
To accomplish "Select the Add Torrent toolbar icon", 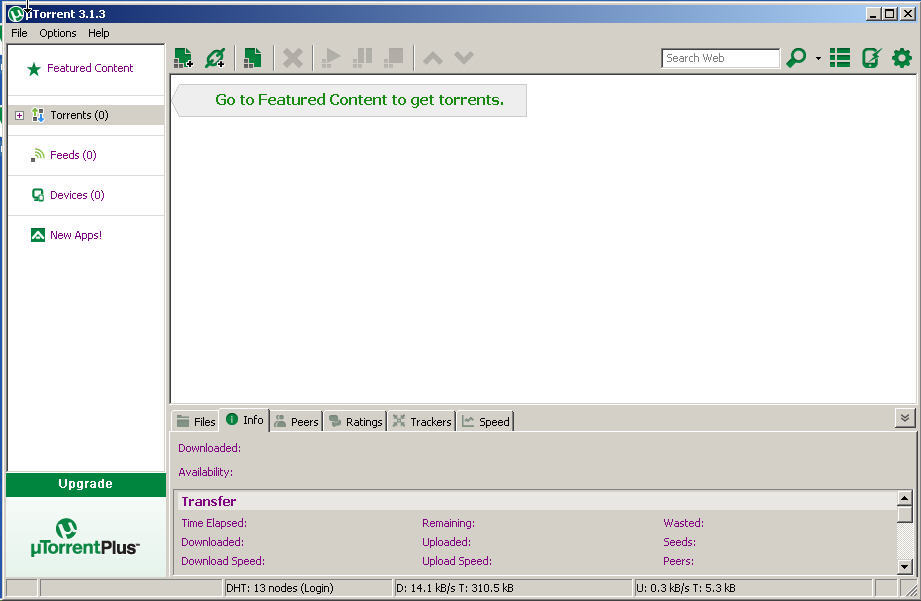I will (183, 57).
